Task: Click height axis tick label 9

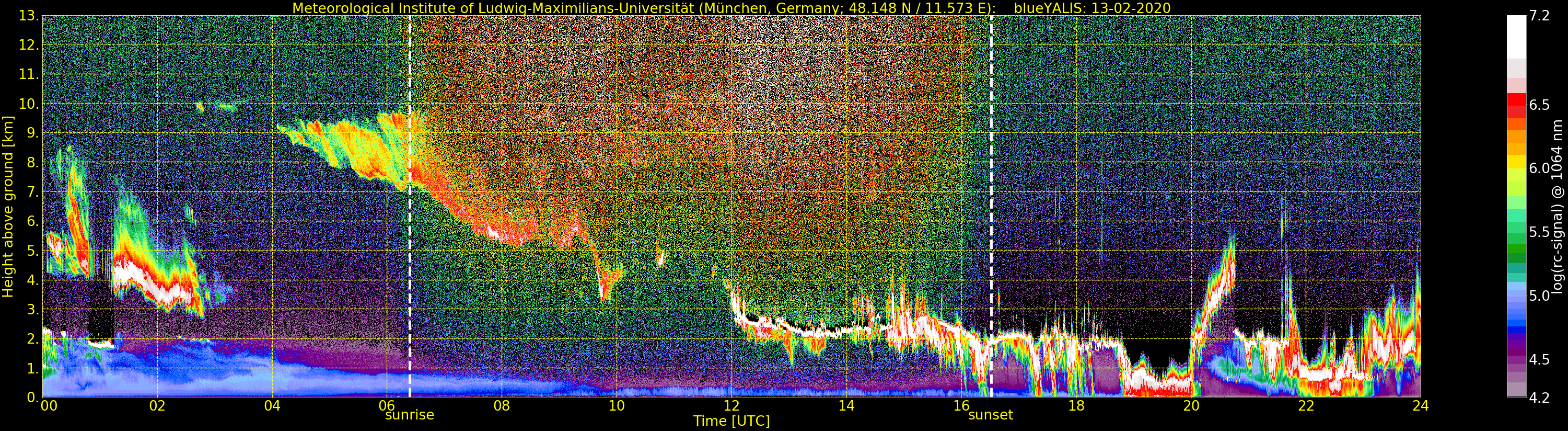Action: point(33,133)
